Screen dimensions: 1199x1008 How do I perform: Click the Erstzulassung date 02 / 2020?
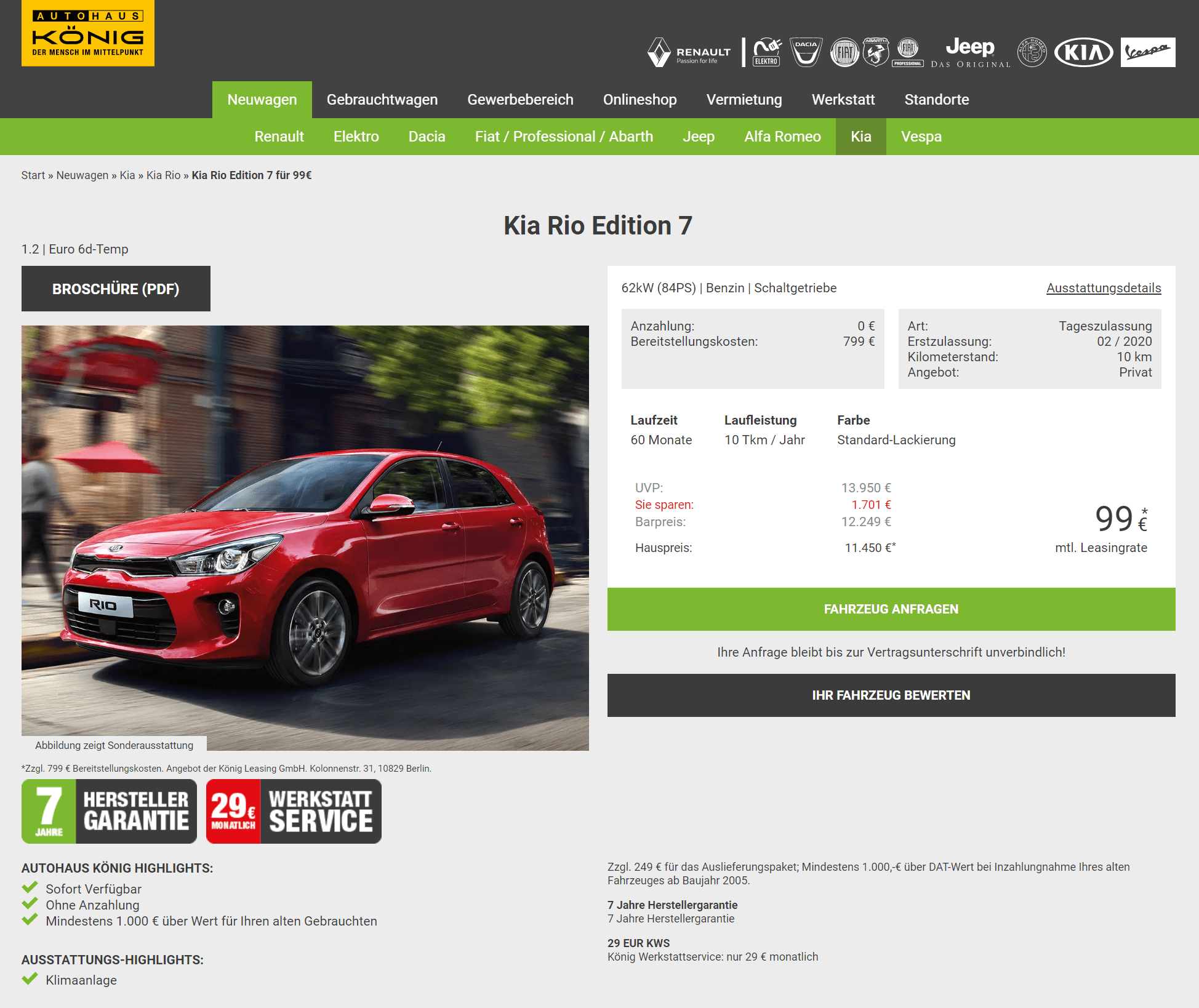[1124, 342]
